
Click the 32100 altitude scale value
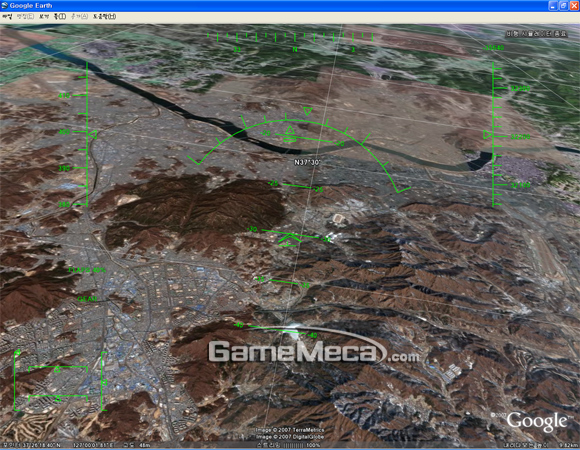click(520, 185)
